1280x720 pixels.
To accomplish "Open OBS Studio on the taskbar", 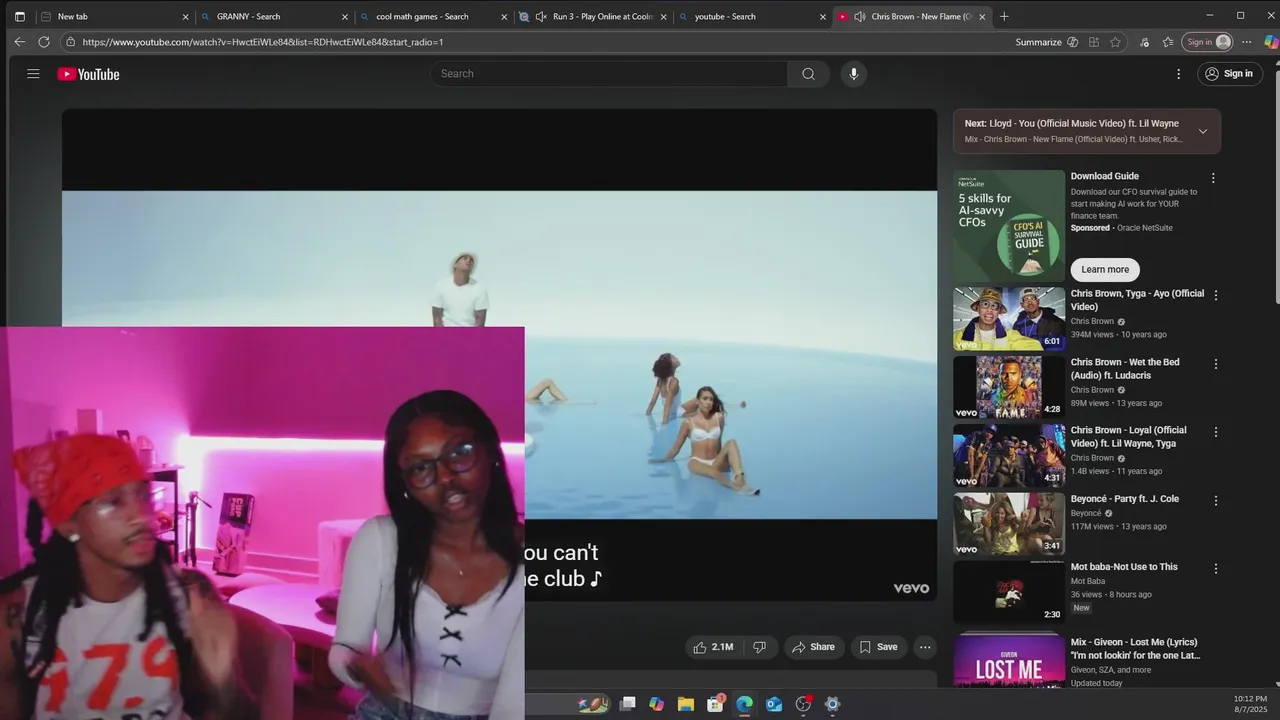I will (x=803, y=704).
